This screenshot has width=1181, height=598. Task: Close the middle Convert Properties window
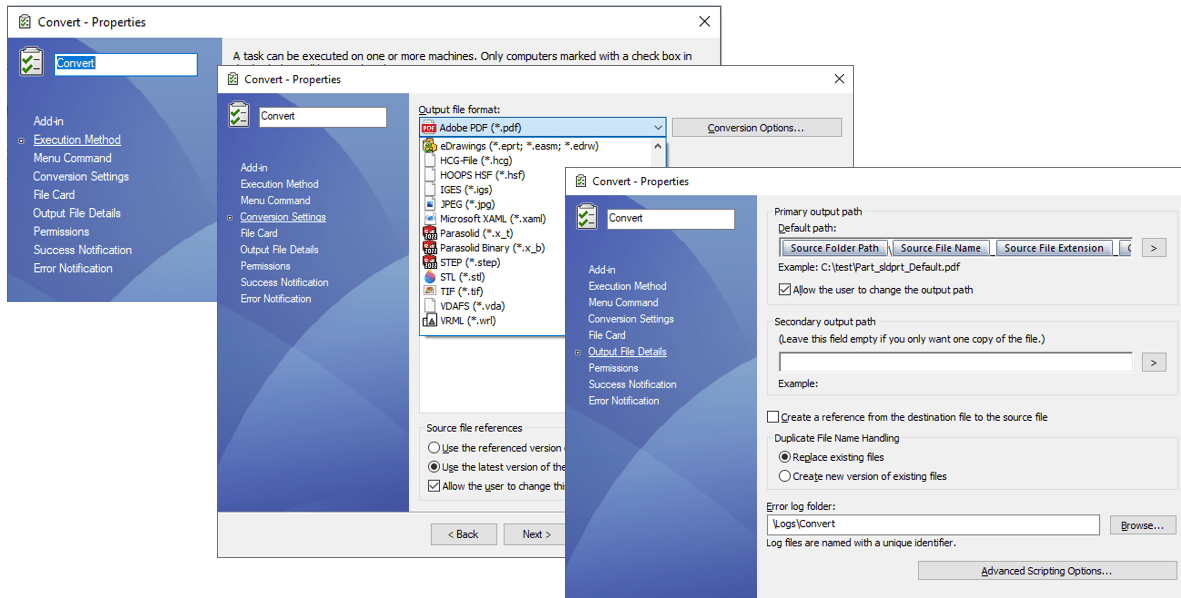coord(839,78)
